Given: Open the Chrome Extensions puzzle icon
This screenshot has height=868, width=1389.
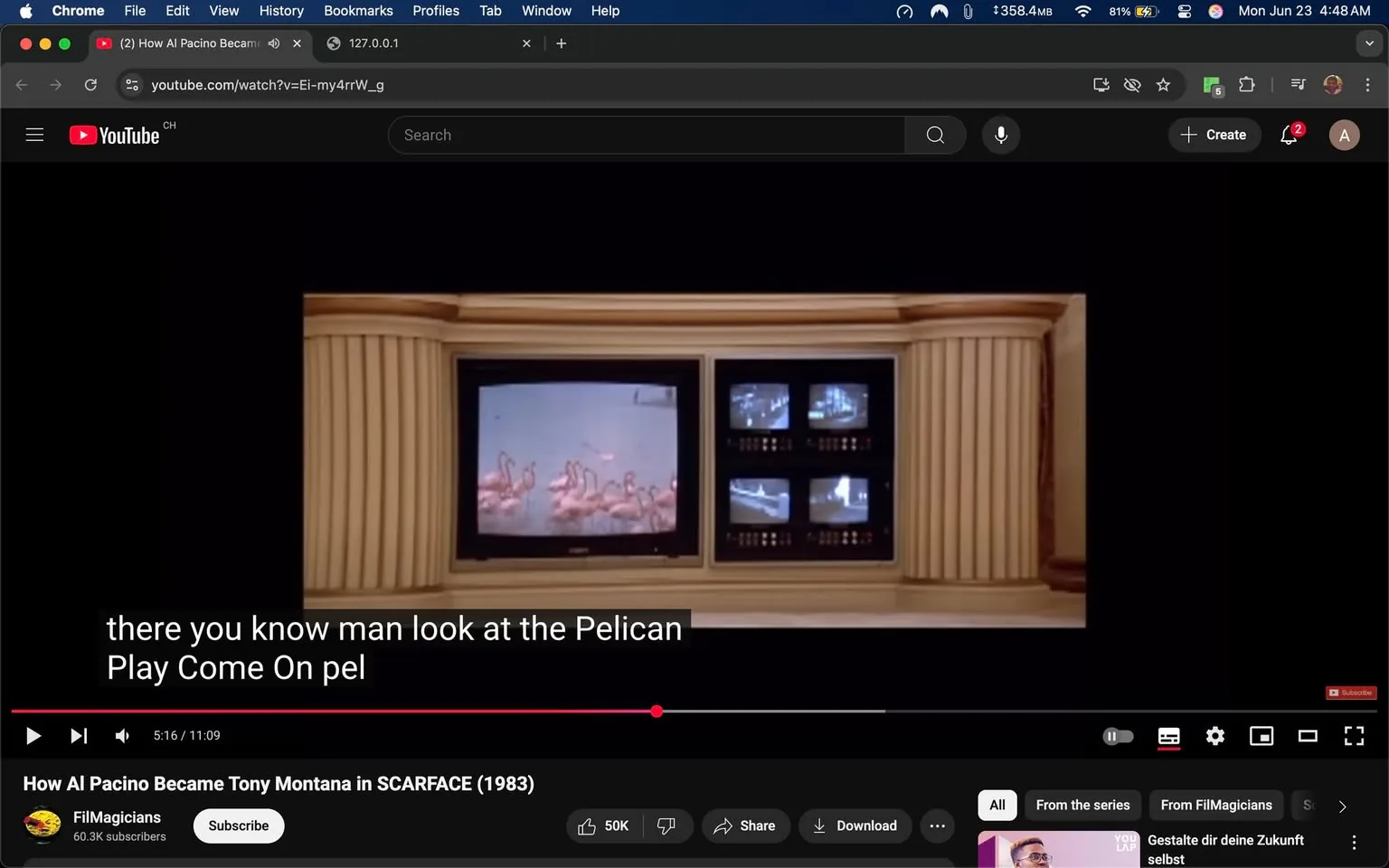Looking at the screenshot, I should 1245,84.
